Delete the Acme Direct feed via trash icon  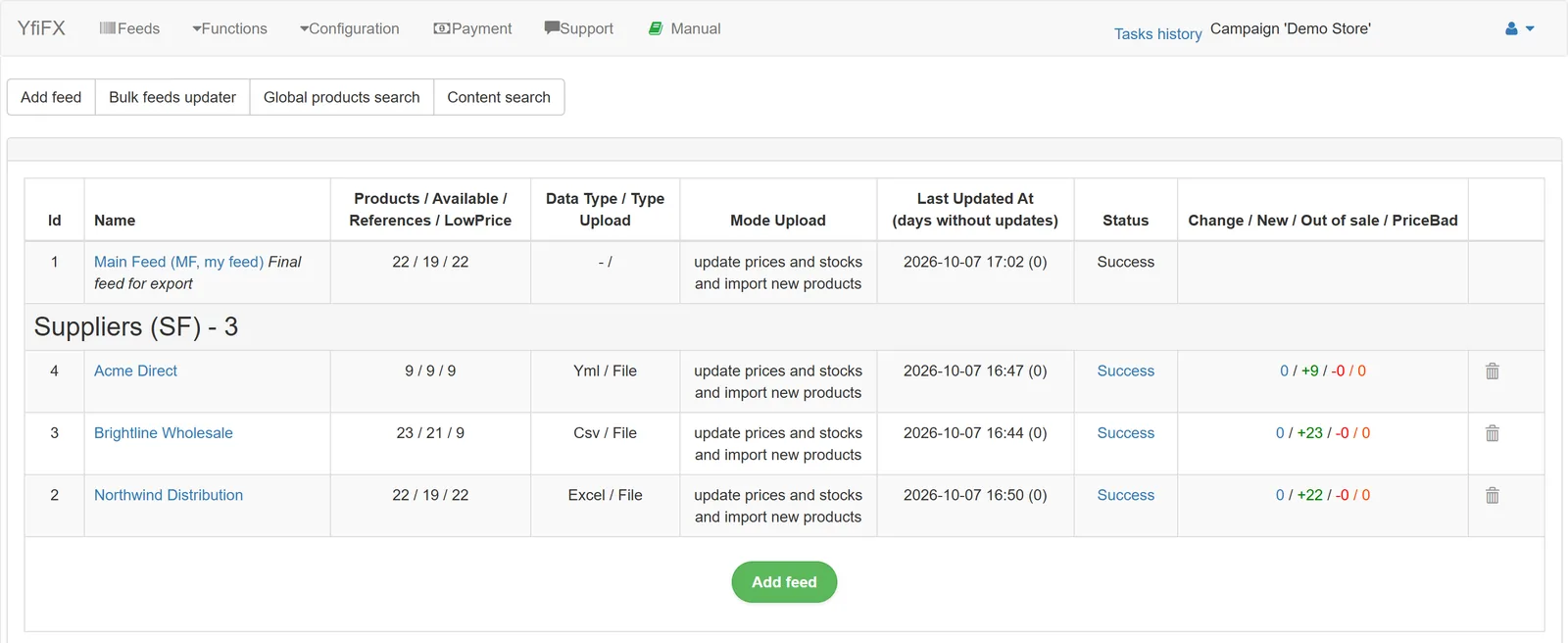tap(1492, 371)
